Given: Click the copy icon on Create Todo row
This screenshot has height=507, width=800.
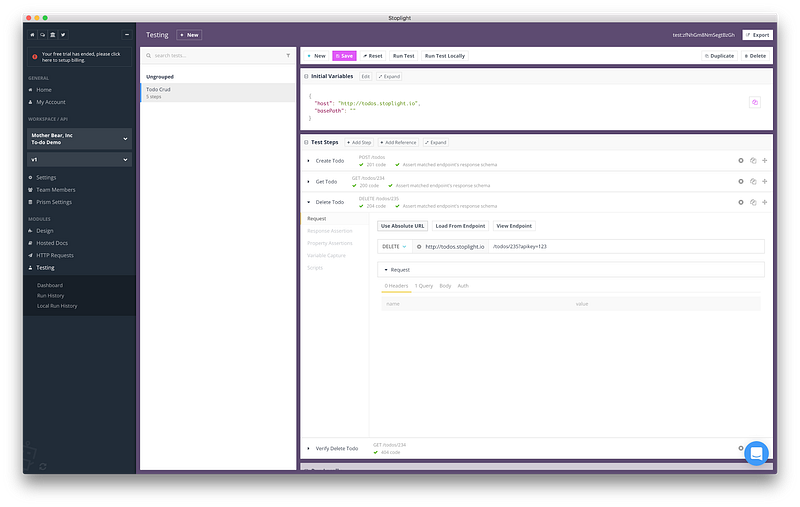Looking at the screenshot, I should pyautogui.click(x=753, y=161).
